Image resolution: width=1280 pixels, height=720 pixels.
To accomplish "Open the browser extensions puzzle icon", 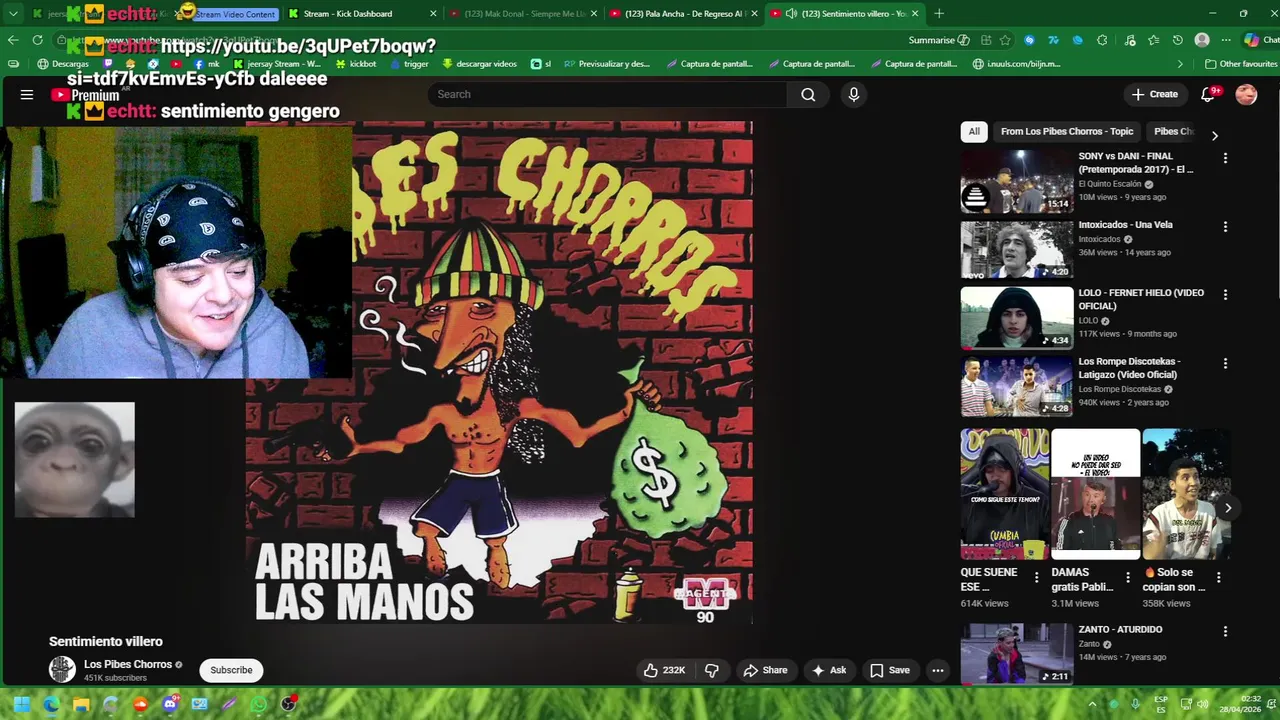I will click(x=1102, y=40).
